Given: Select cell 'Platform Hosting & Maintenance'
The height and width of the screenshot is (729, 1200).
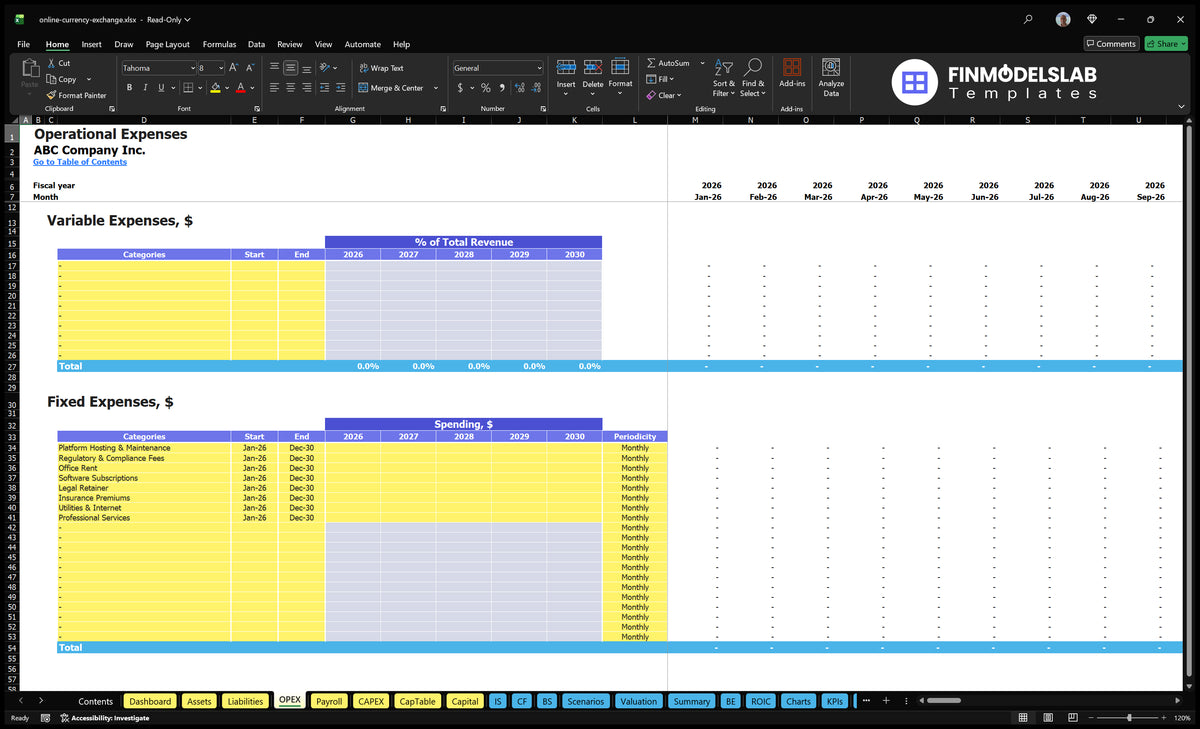Looking at the screenshot, I should point(144,448).
